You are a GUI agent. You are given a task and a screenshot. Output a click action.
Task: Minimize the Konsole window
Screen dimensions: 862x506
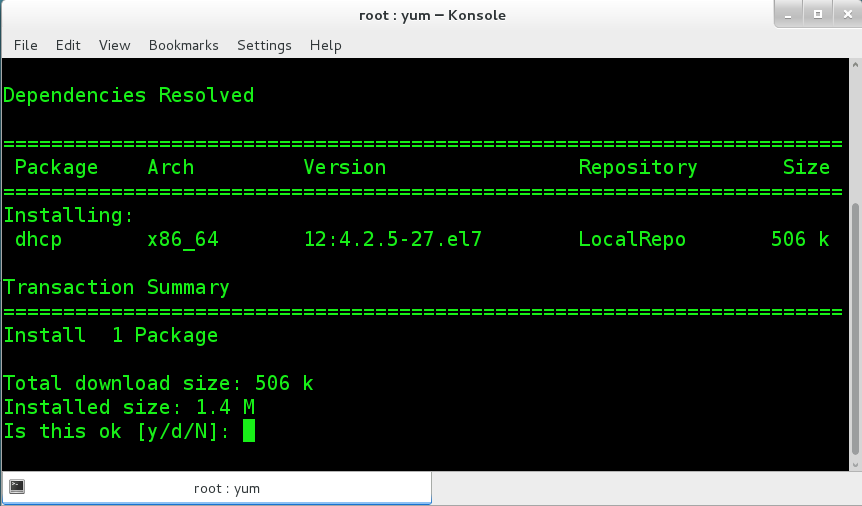pyautogui.click(x=788, y=14)
